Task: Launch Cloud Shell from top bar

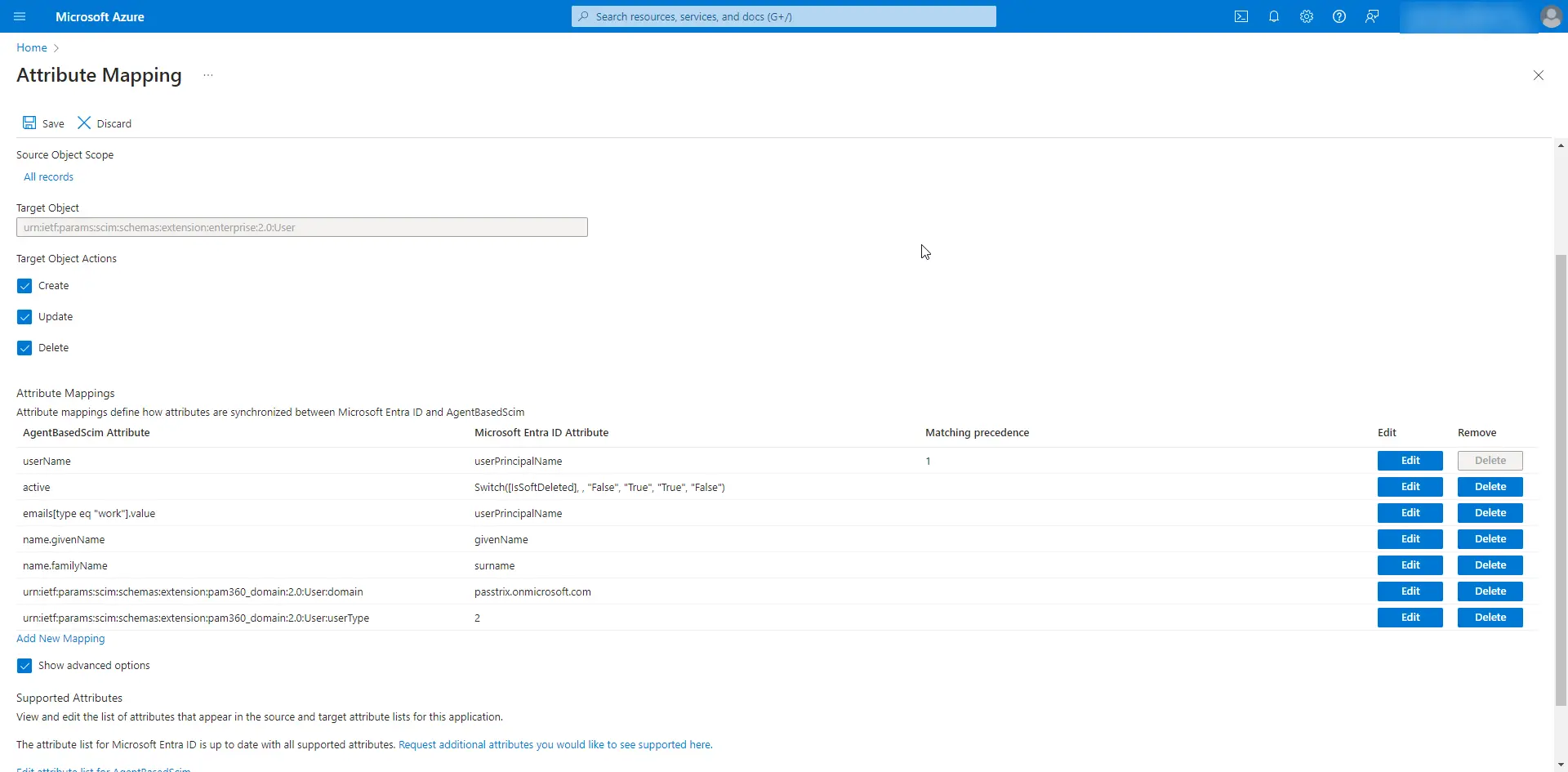Action: (1241, 16)
